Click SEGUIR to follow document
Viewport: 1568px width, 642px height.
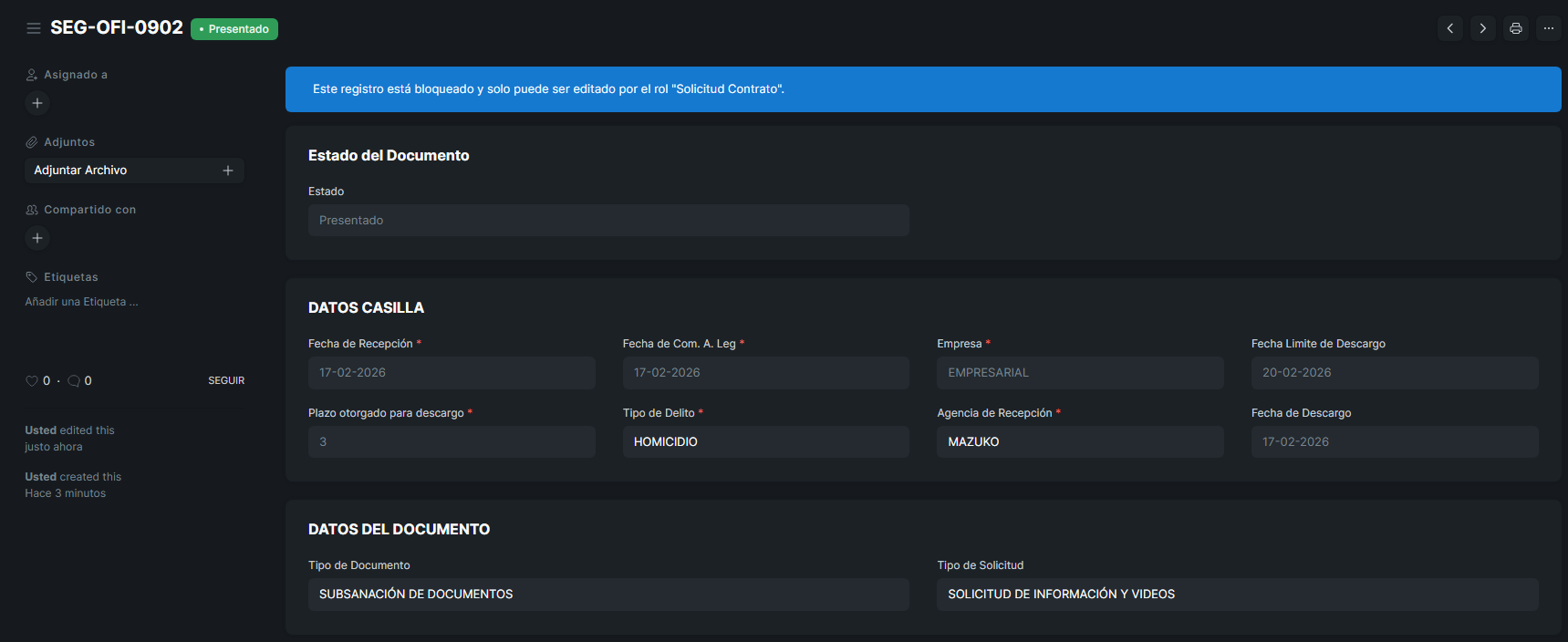coord(226,380)
